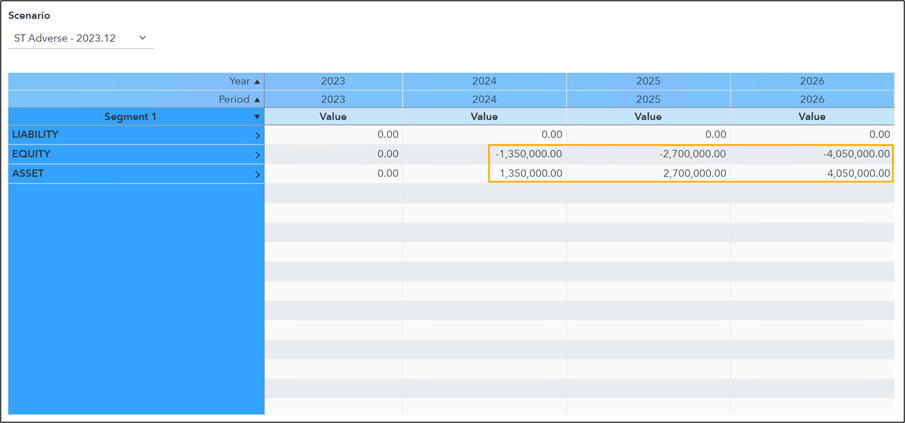Click the Value header under 2023
This screenshot has width=905, height=423.
pos(334,117)
